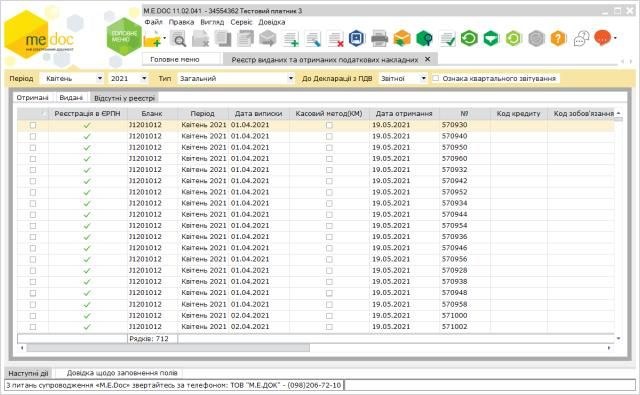
Task: Select the number cell 570954
Action: 464,226
